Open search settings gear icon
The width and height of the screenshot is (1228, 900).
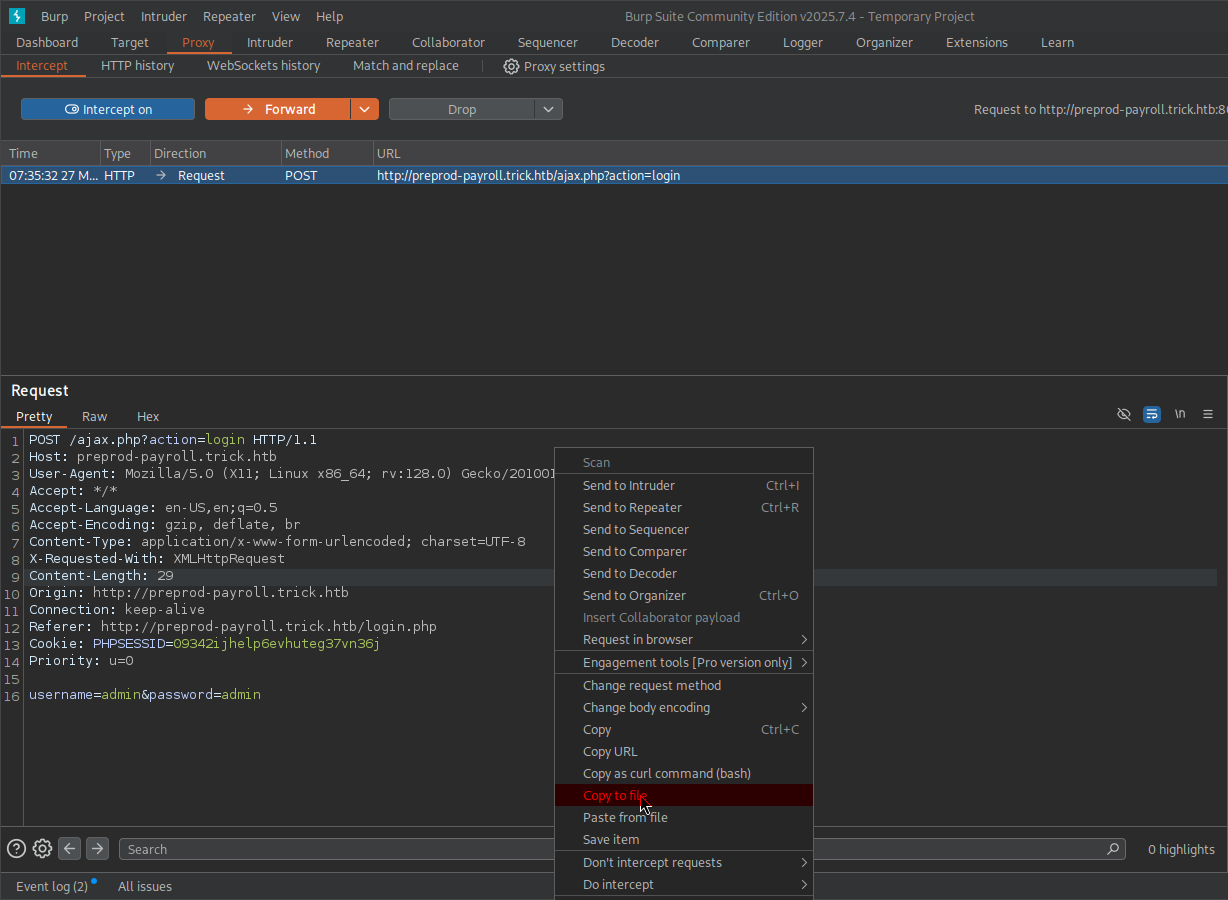pyautogui.click(x=42, y=849)
